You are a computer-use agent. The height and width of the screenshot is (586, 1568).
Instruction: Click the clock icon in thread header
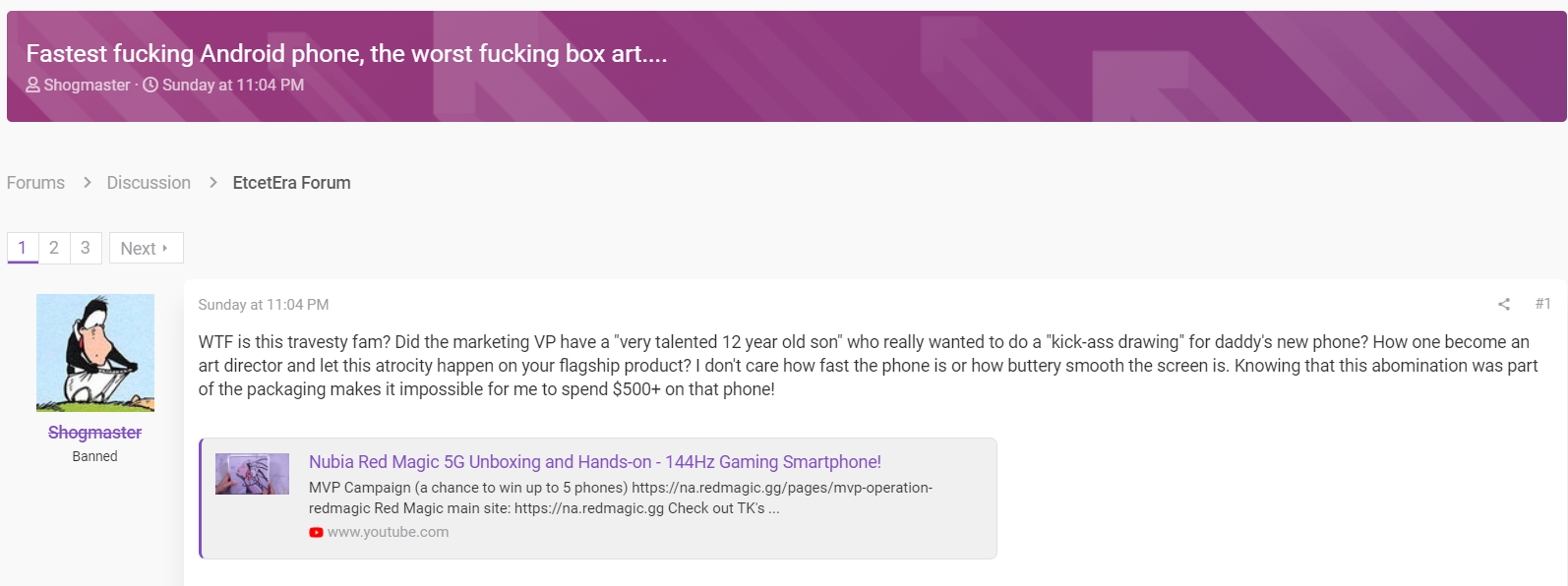point(151,85)
